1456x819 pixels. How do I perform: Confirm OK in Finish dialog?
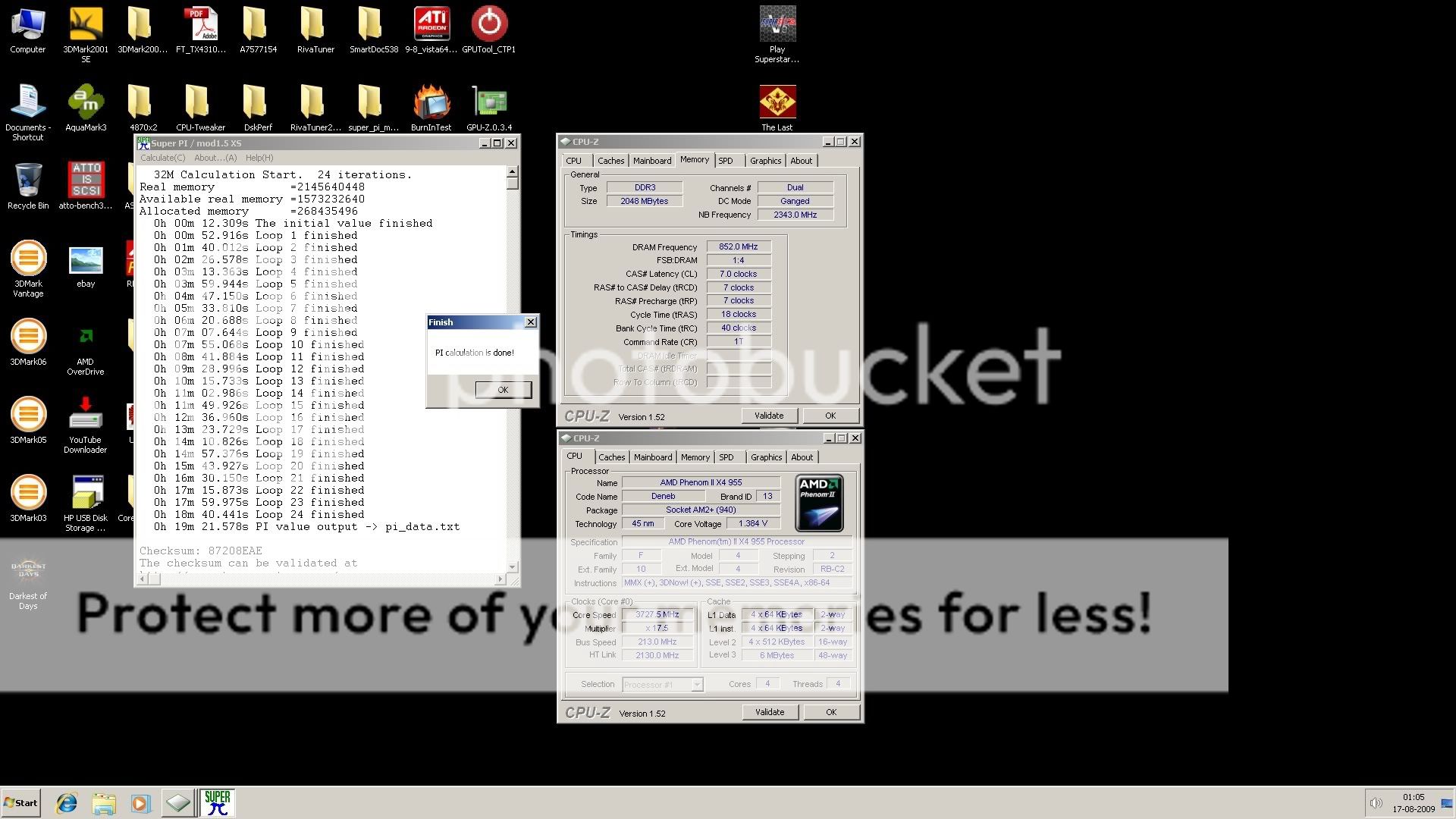pos(503,390)
